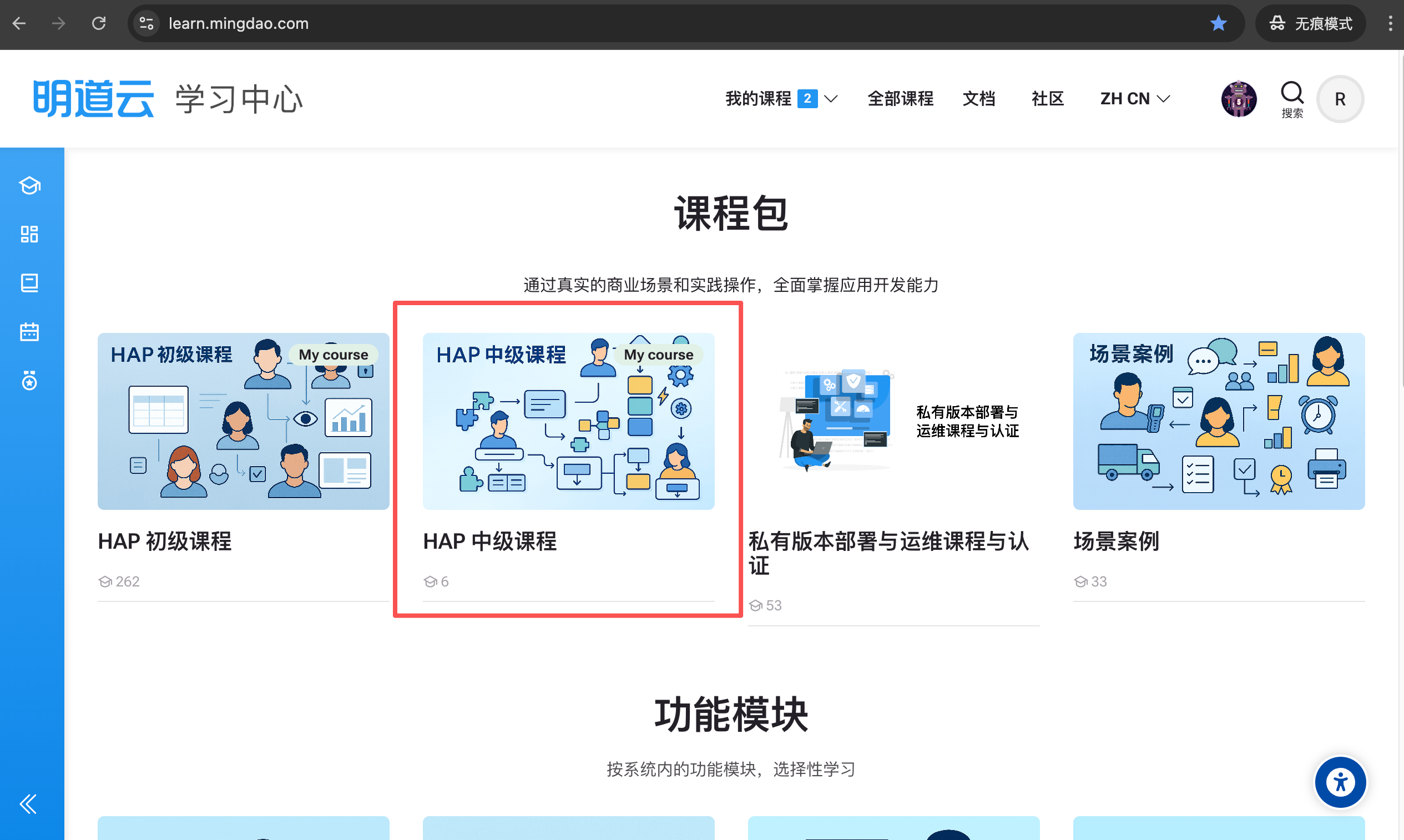1404x840 pixels.
Task: Click the graduation cap sidebar icon
Action: point(29,185)
